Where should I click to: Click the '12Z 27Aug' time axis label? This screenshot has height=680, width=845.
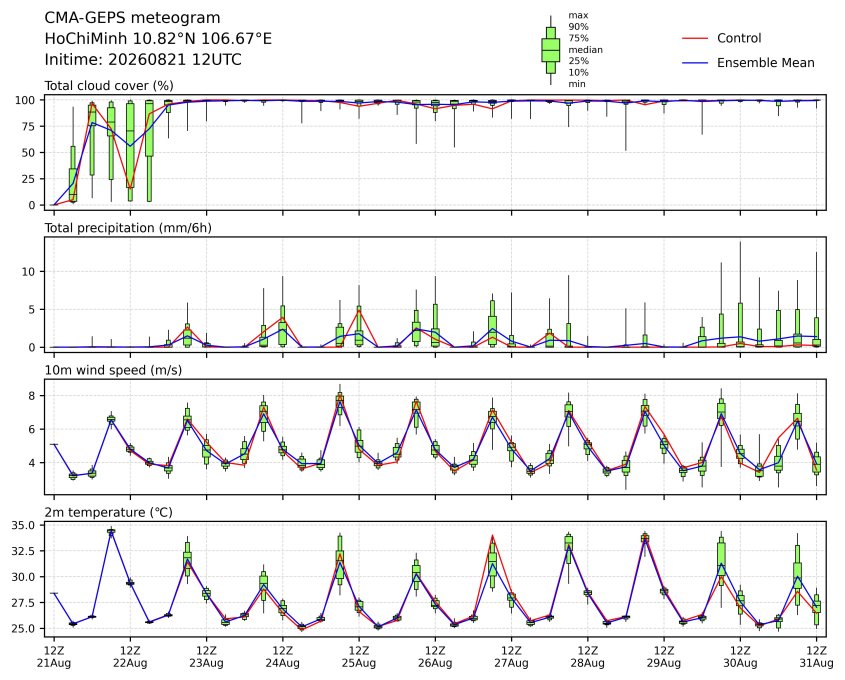pyautogui.click(x=511, y=656)
